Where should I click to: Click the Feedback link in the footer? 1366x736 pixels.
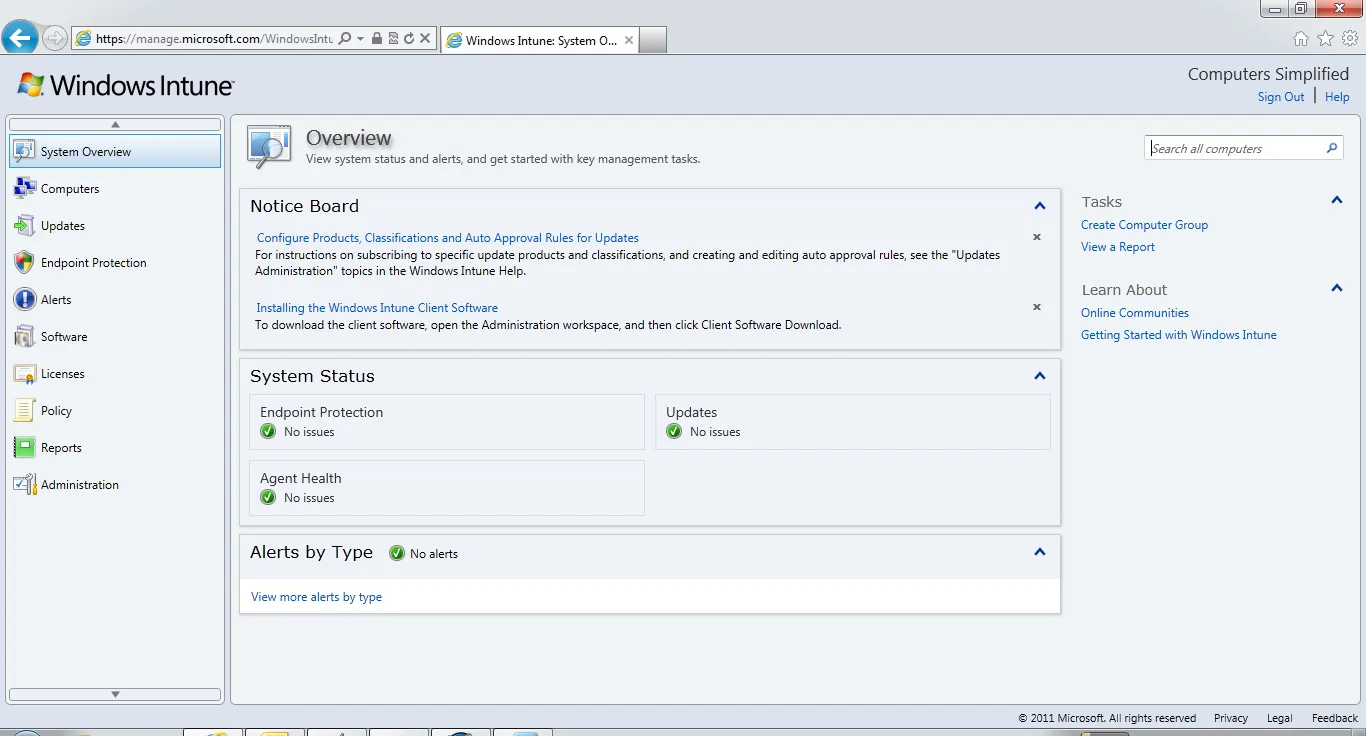coord(1335,718)
